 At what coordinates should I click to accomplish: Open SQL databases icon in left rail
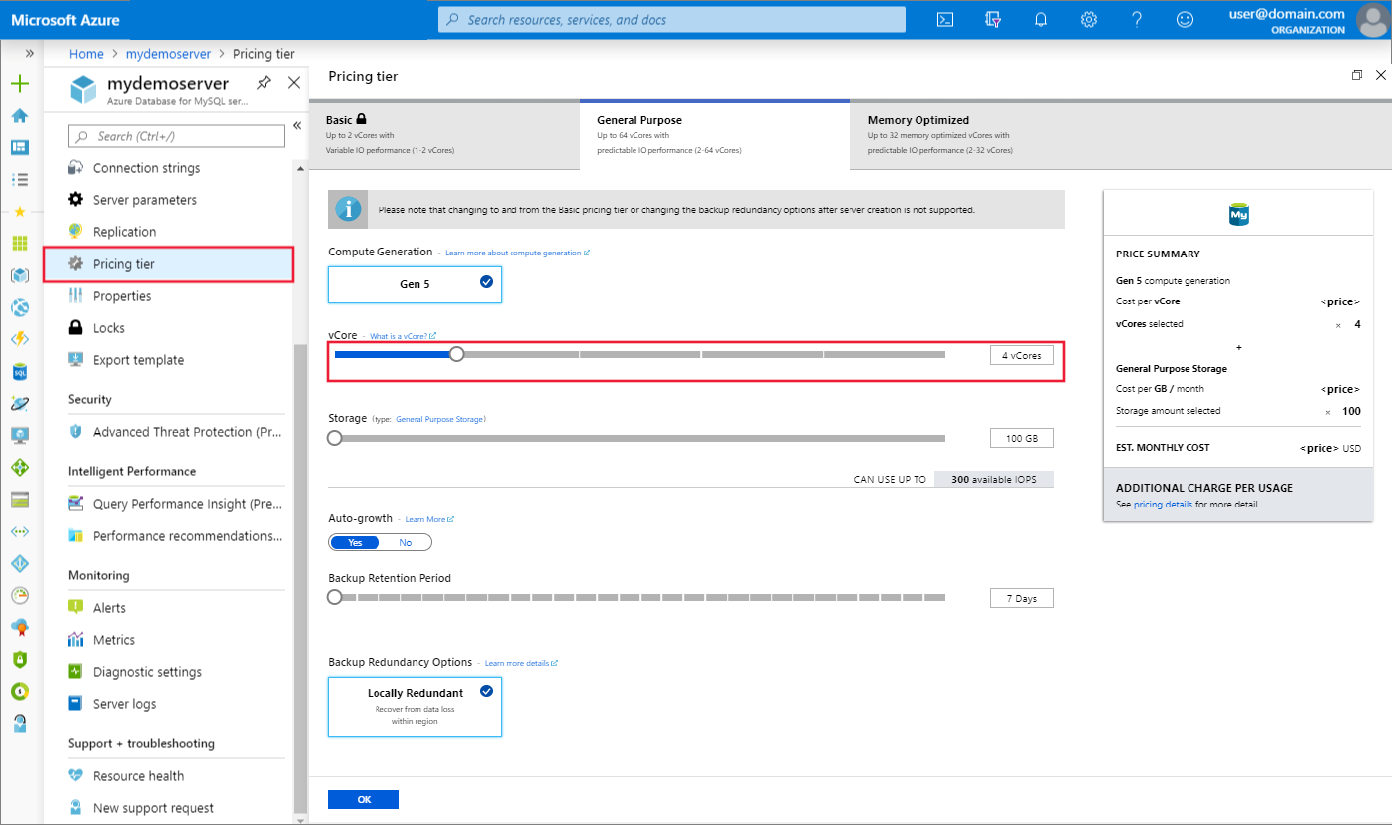pyautogui.click(x=19, y=371)
